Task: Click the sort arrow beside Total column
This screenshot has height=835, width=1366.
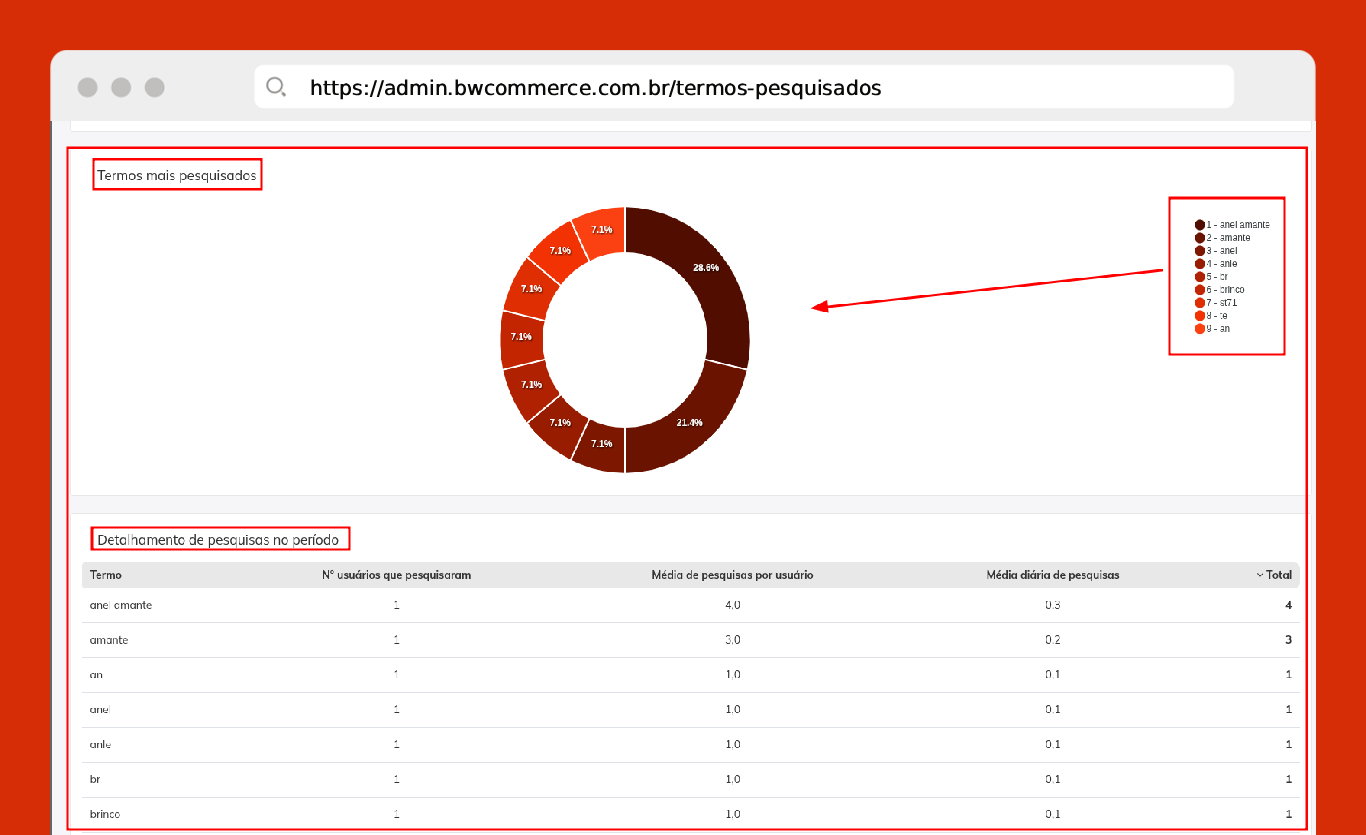Action: pos(1260,575)
